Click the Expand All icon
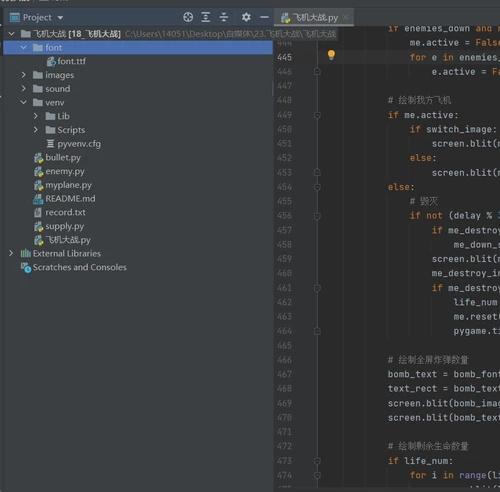The width and height of the screenshot is (500, 492). click(206, 17)
